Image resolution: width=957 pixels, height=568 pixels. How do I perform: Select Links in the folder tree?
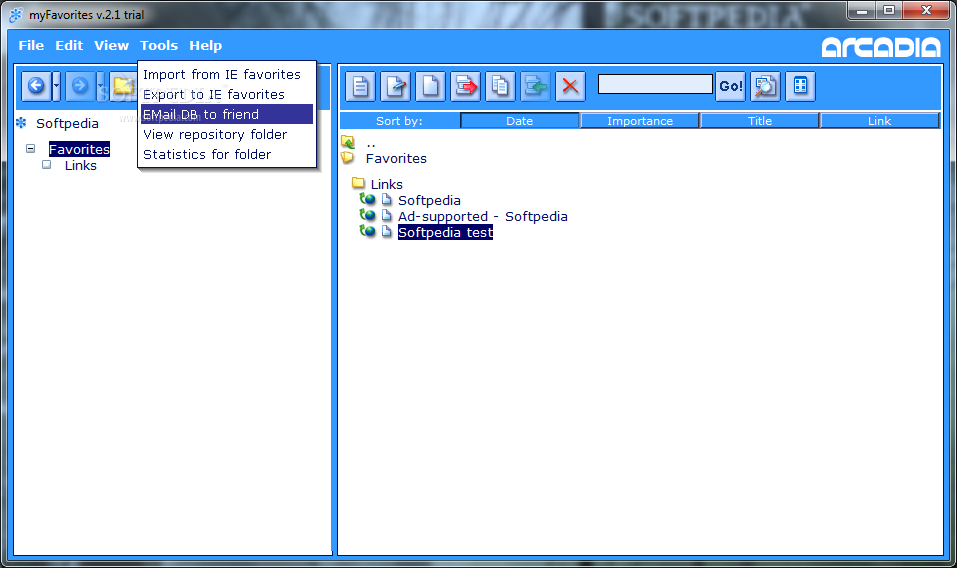click(81, 165)
